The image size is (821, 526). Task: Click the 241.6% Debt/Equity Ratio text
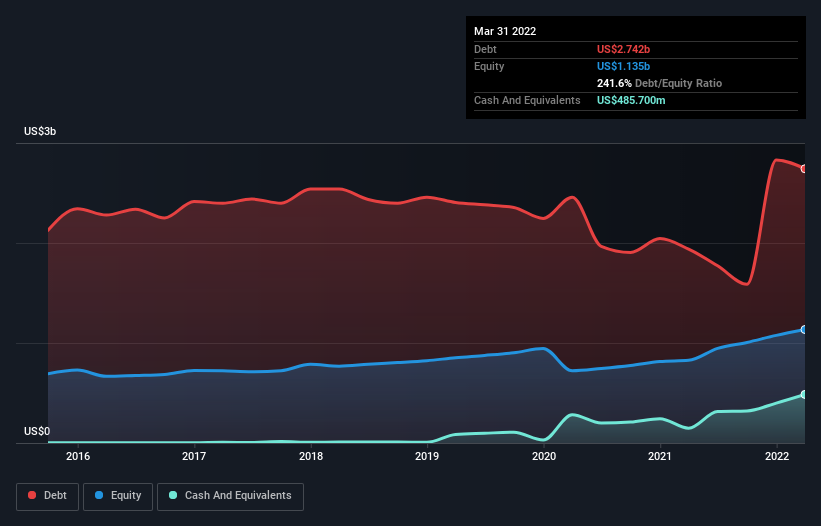tap(660, 83)
